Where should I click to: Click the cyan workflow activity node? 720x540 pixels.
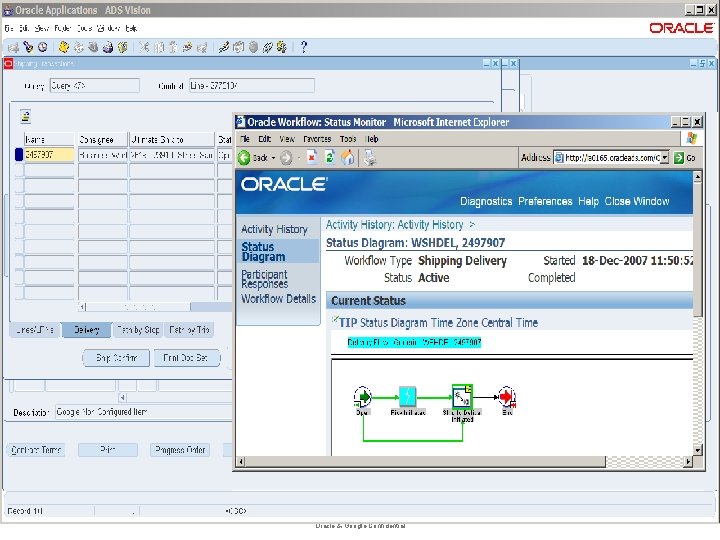click(407, 396)
